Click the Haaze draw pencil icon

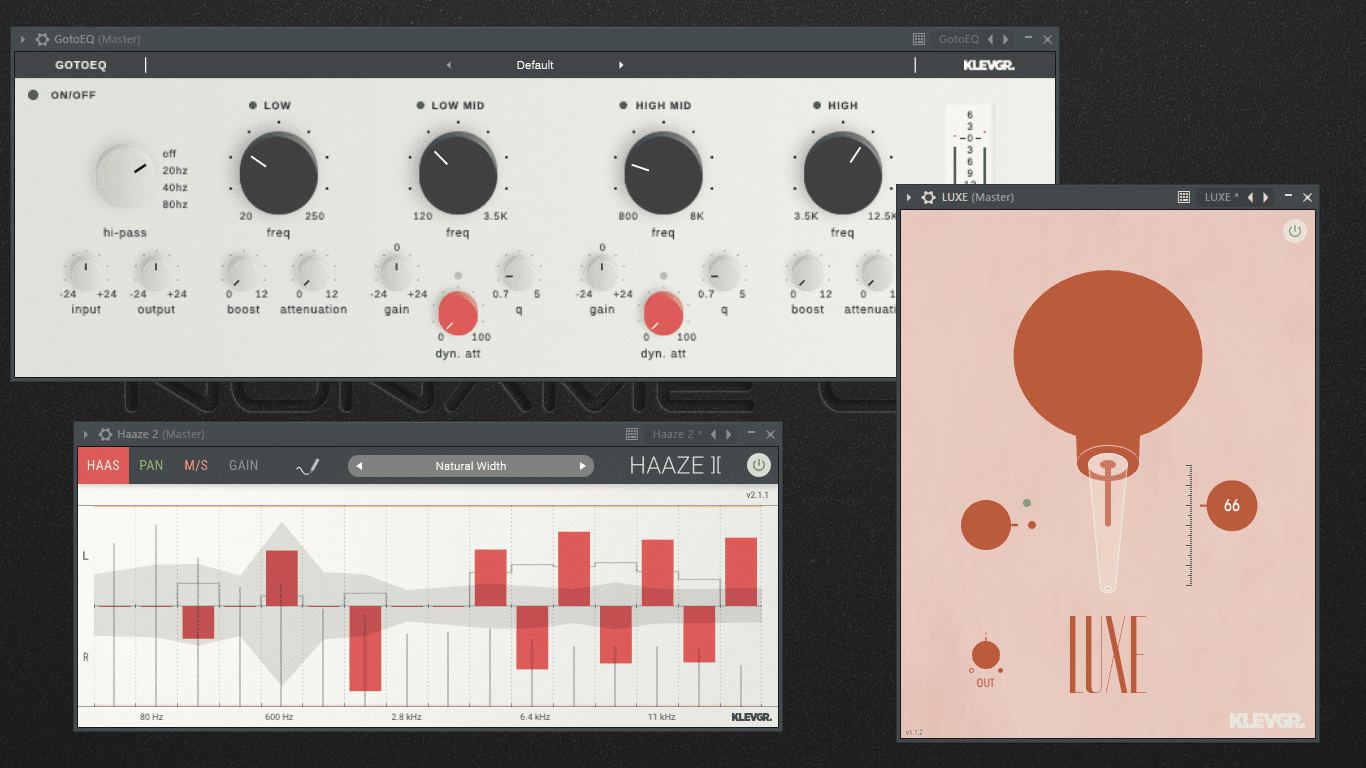point(308,466)
